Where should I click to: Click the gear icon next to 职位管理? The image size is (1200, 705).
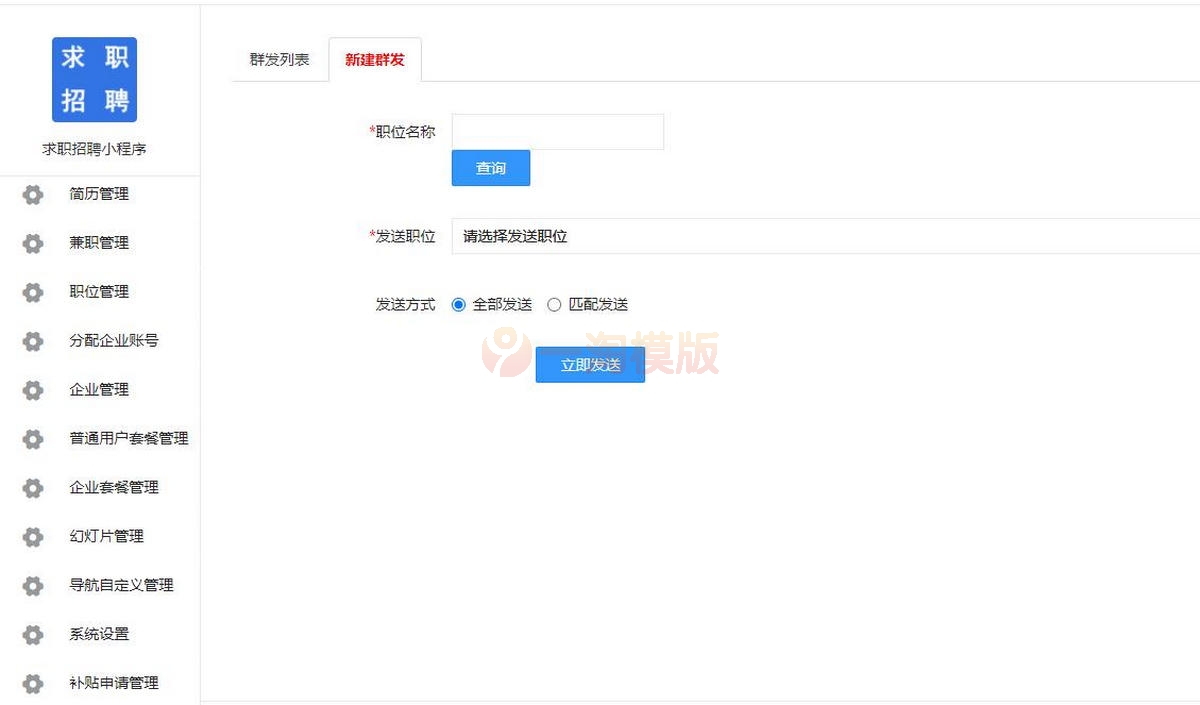pos(33,292)
